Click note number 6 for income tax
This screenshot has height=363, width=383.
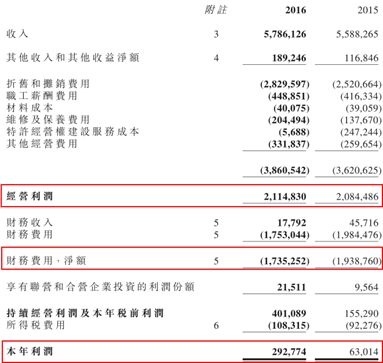pyautogui.click(x=216, y=325)
